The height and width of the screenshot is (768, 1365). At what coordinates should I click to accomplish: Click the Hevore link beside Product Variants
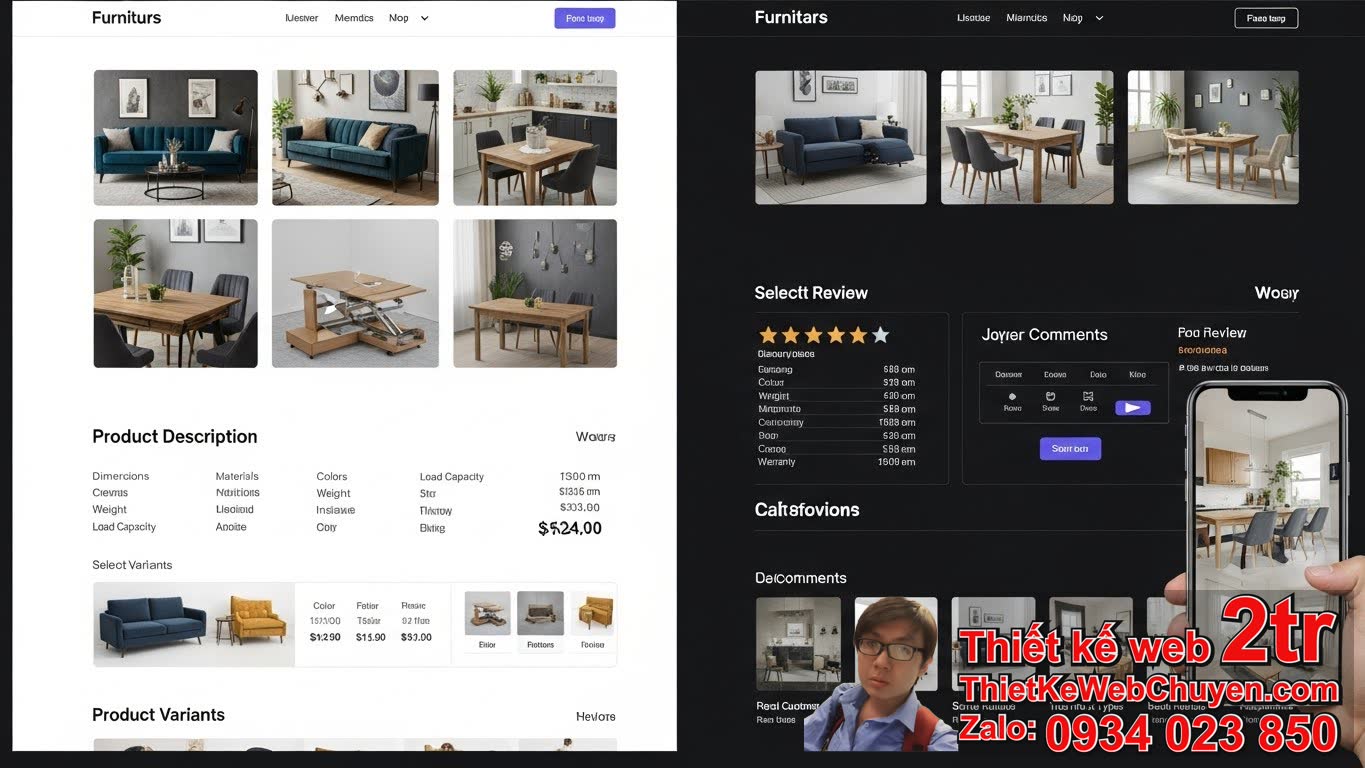(595, 717)
